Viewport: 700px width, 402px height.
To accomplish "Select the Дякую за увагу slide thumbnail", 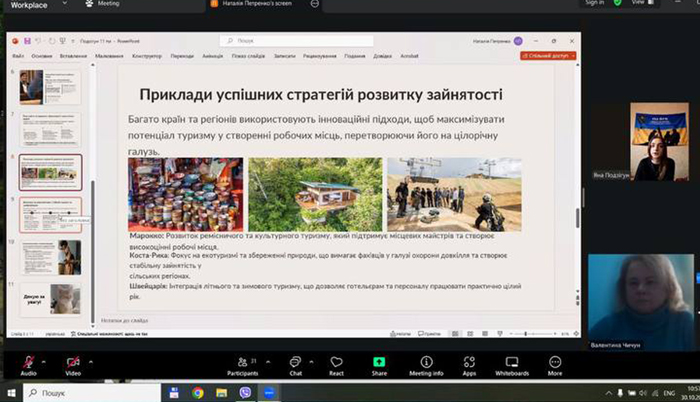I will (50, 299).
